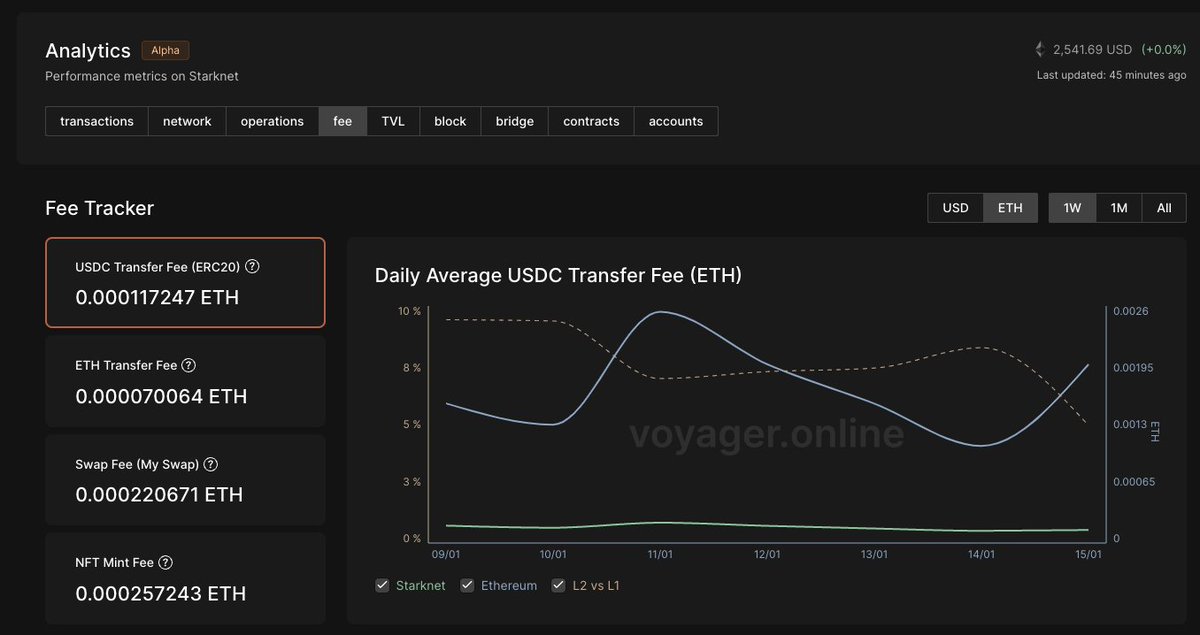Click help icon next to ETH Transfer Fee

(188, 366)
